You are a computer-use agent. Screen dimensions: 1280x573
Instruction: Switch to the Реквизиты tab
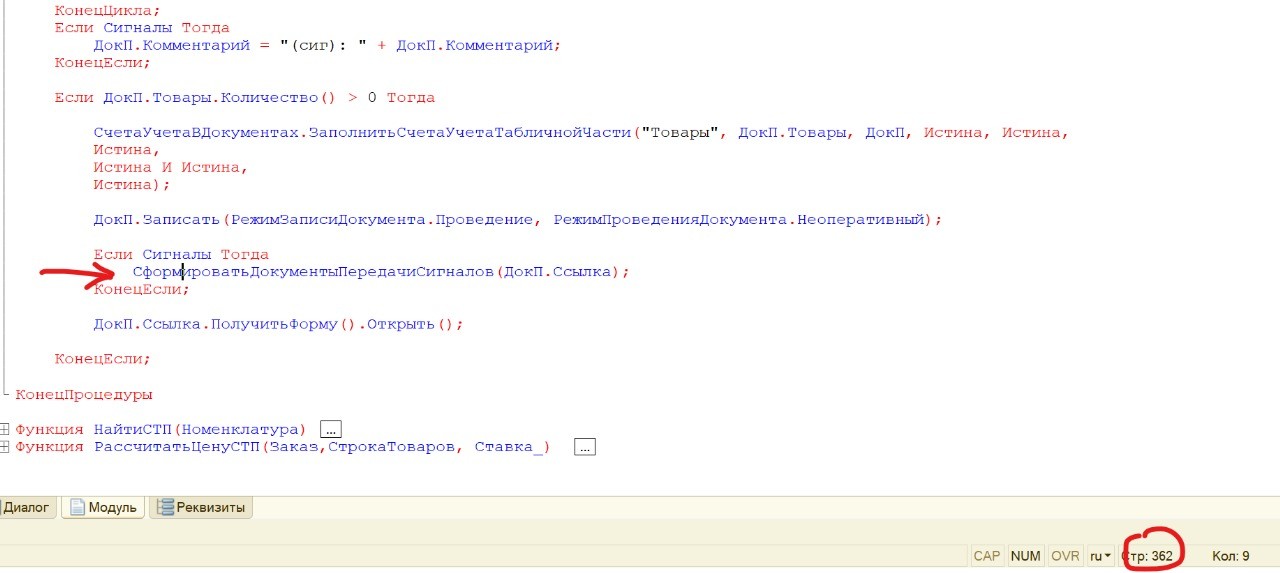201,507
